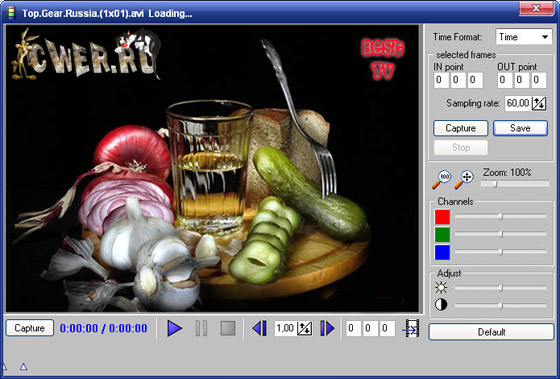Viewport: 560px width, 379px height.
Task: Click the Default button
Action: click(491, 332)
